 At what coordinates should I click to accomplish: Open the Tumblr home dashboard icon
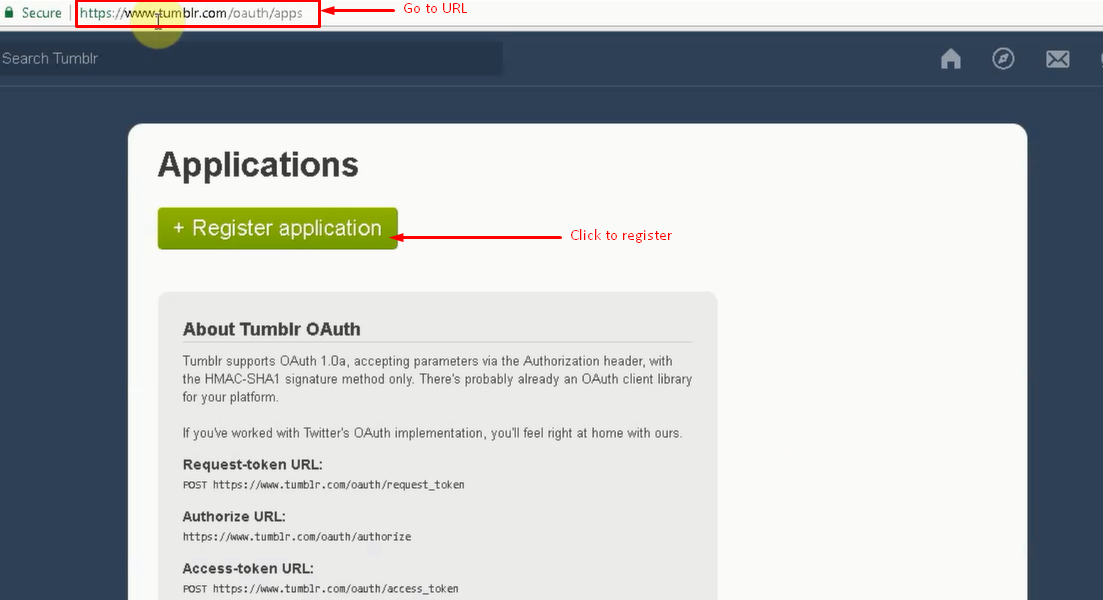[950, 59]
